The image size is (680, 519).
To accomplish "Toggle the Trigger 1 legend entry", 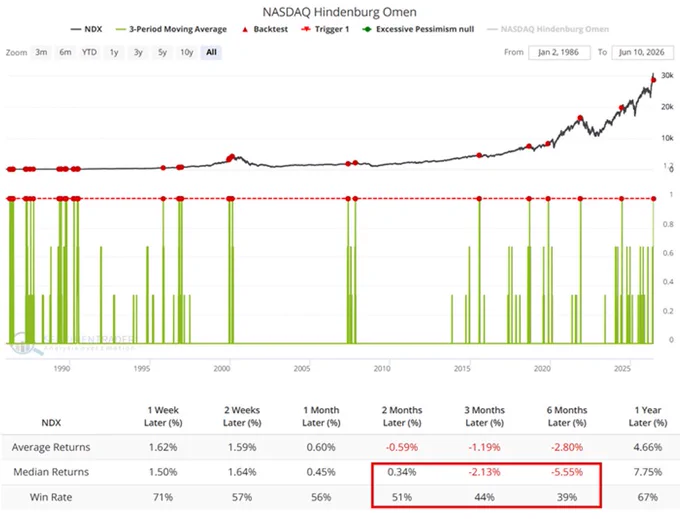I will click(325, 29).
